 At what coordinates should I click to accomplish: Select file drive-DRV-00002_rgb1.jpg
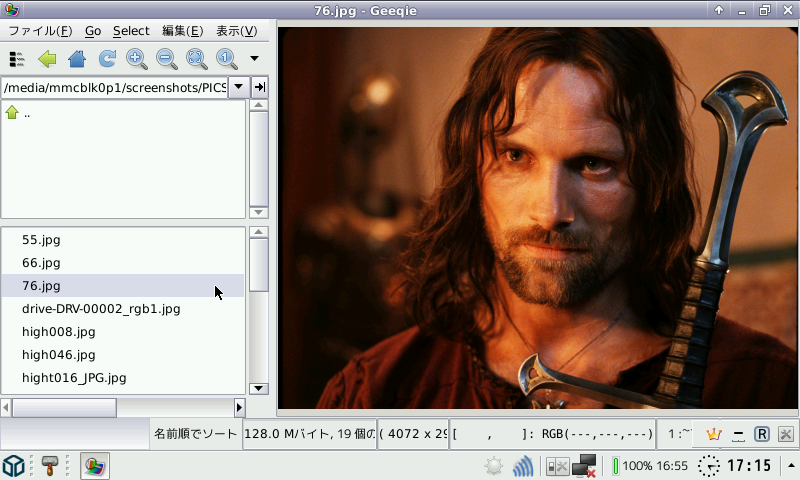pyautogui.click(x=122, y=309)
